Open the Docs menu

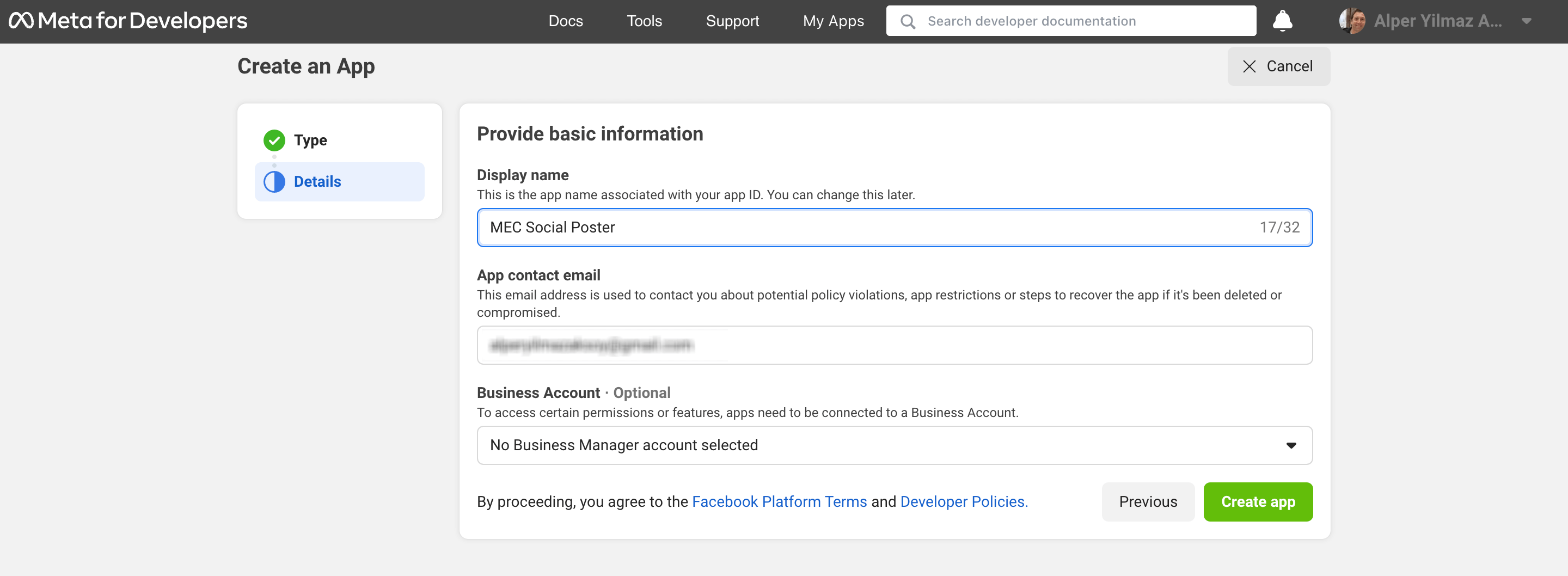coord(566,21)
